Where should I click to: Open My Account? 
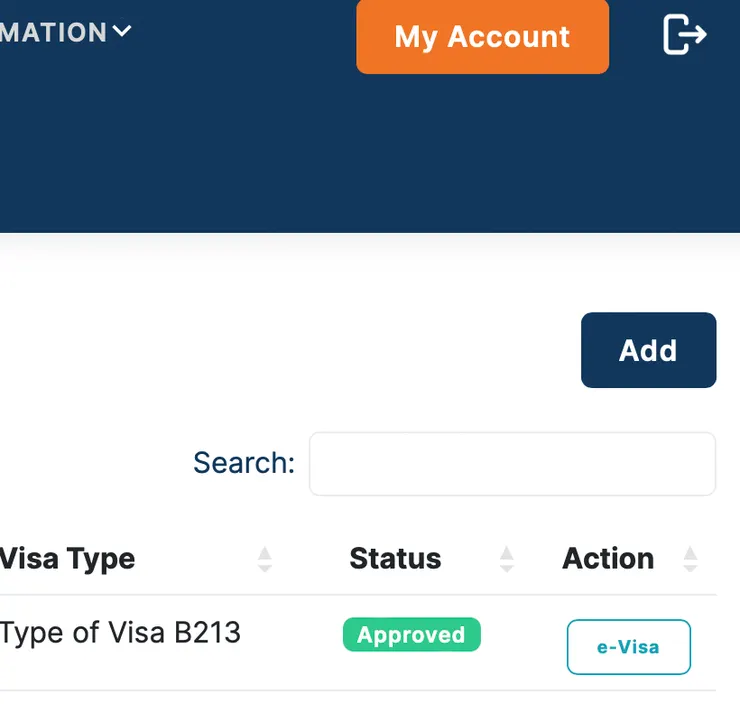(482, 37)
